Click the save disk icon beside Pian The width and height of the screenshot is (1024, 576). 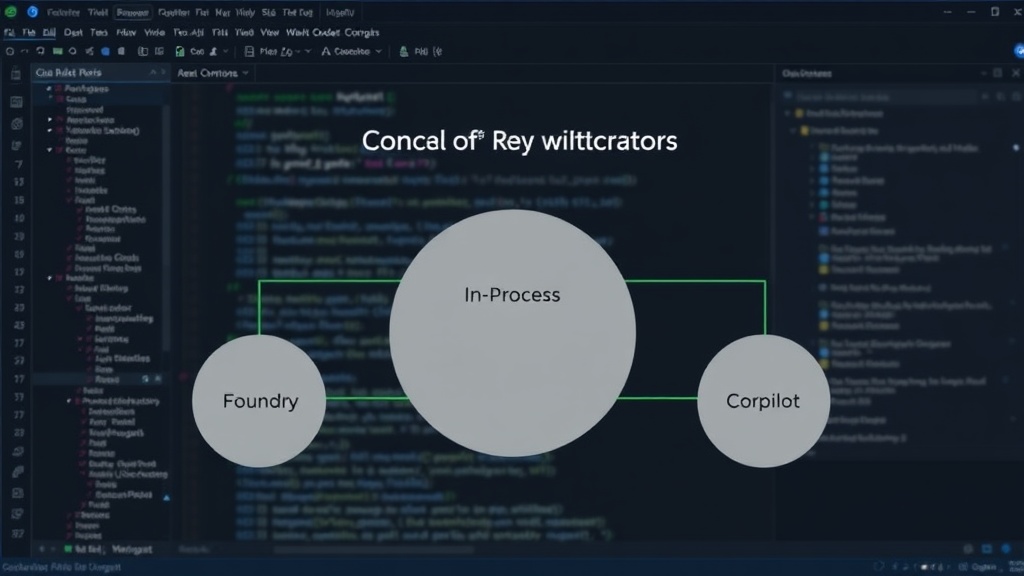click(249, 51)
